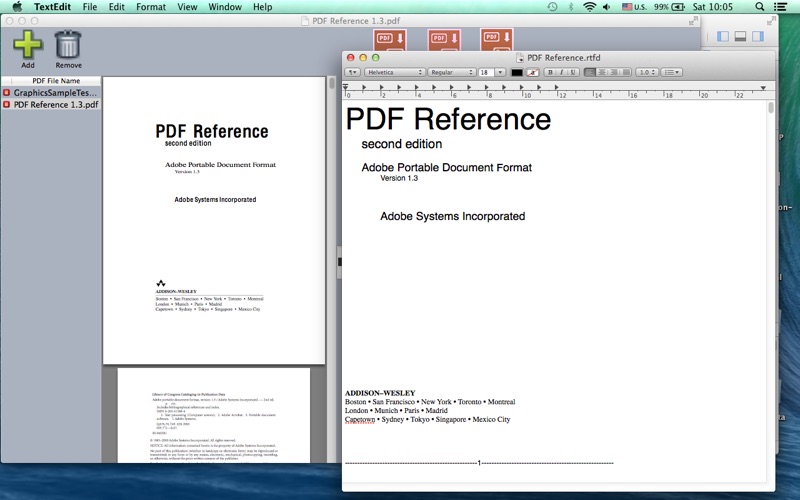Click the tab stop at ruler position 12

[x=556, y=88]
